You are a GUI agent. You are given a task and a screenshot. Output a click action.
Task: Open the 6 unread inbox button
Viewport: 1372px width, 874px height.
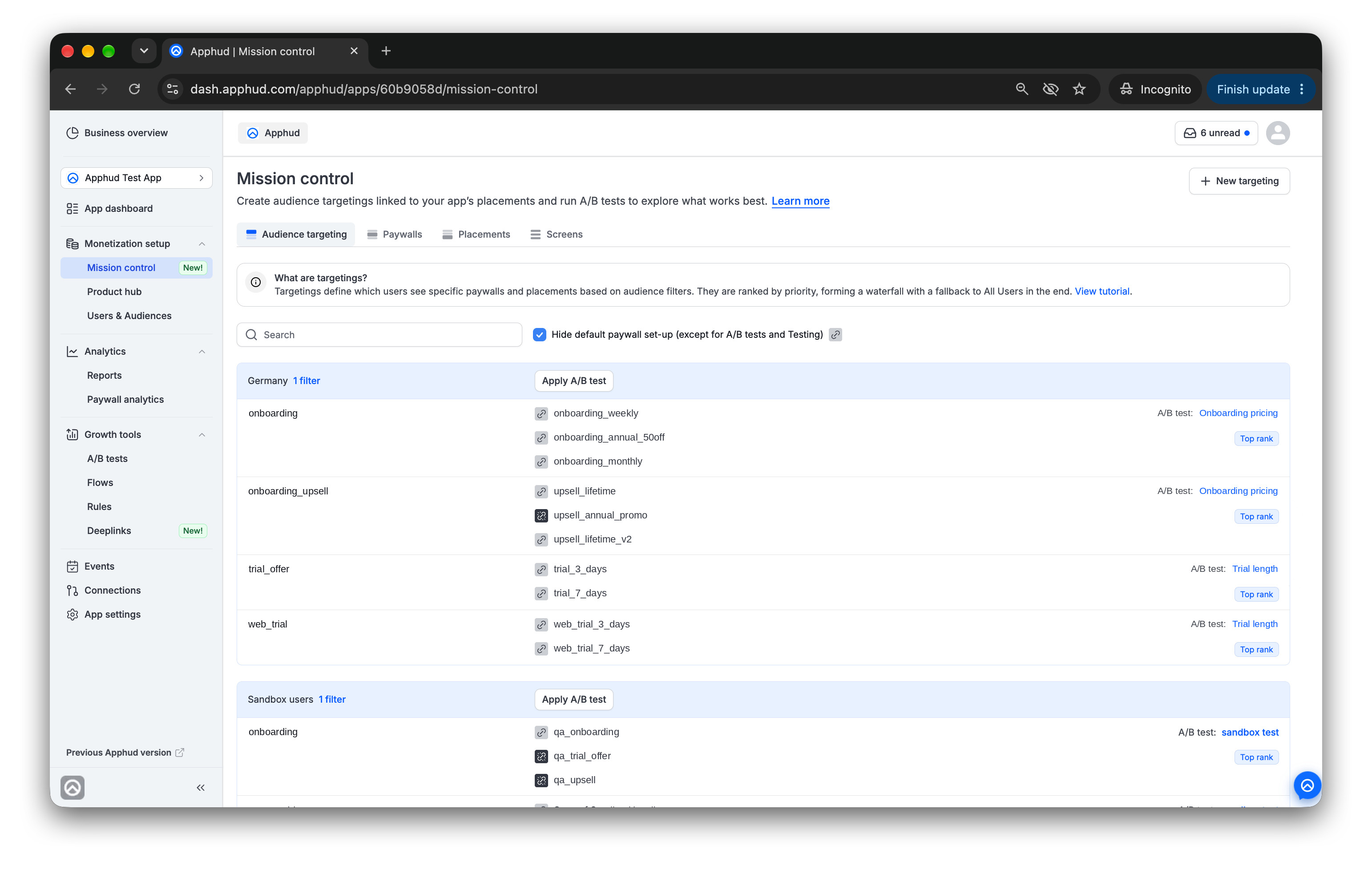1216,133
